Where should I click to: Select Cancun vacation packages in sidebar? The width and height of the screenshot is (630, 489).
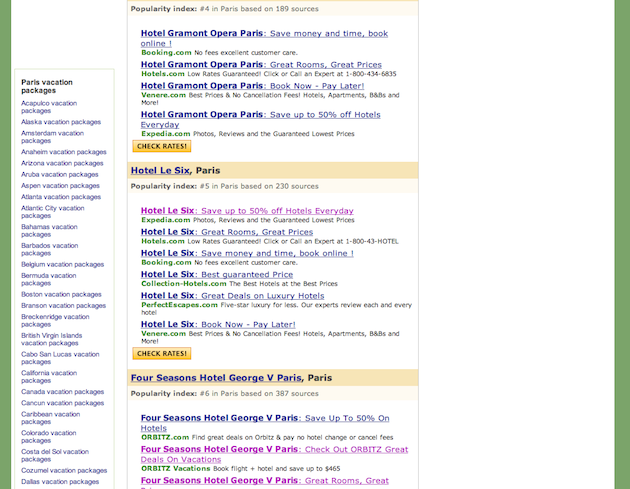[x=63, y=403]
